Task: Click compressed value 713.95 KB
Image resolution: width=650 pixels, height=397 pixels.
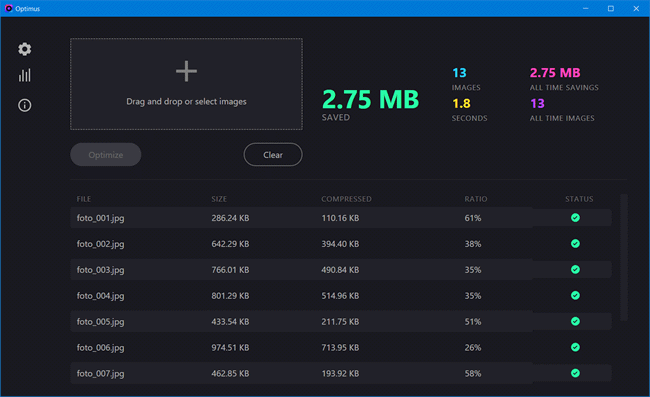Action: click(340, 347)
